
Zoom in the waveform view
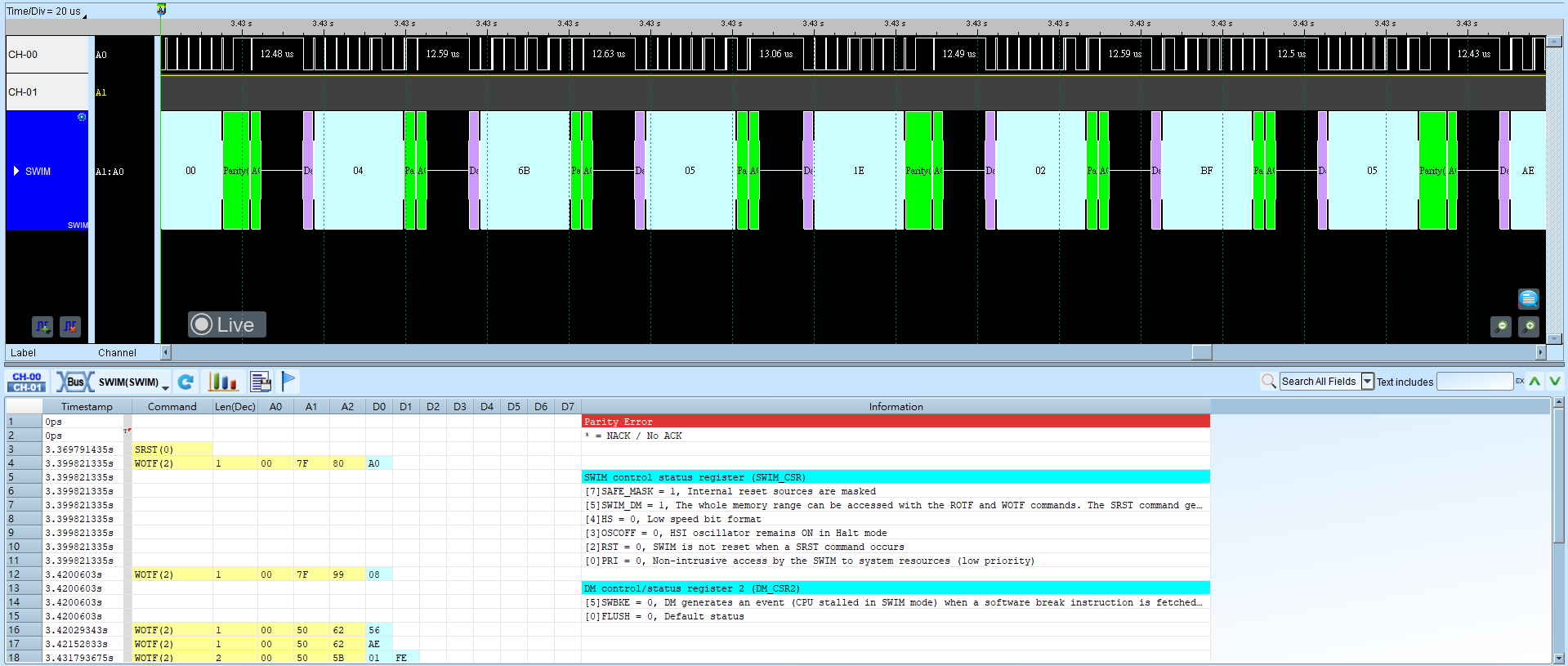pos(1529,327)
